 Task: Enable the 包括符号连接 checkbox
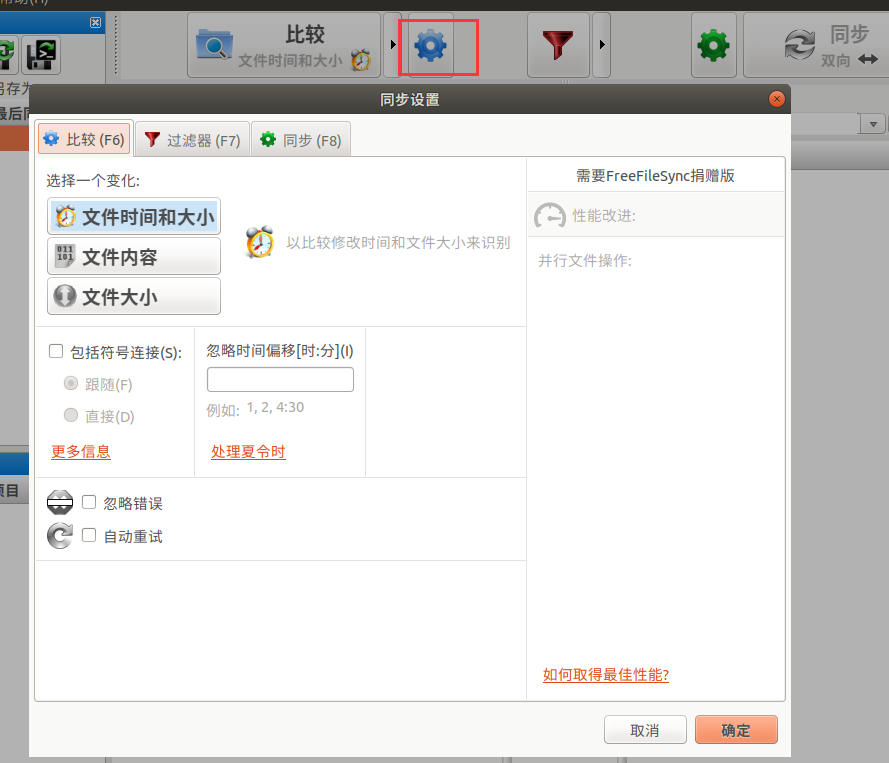(56, 351)
